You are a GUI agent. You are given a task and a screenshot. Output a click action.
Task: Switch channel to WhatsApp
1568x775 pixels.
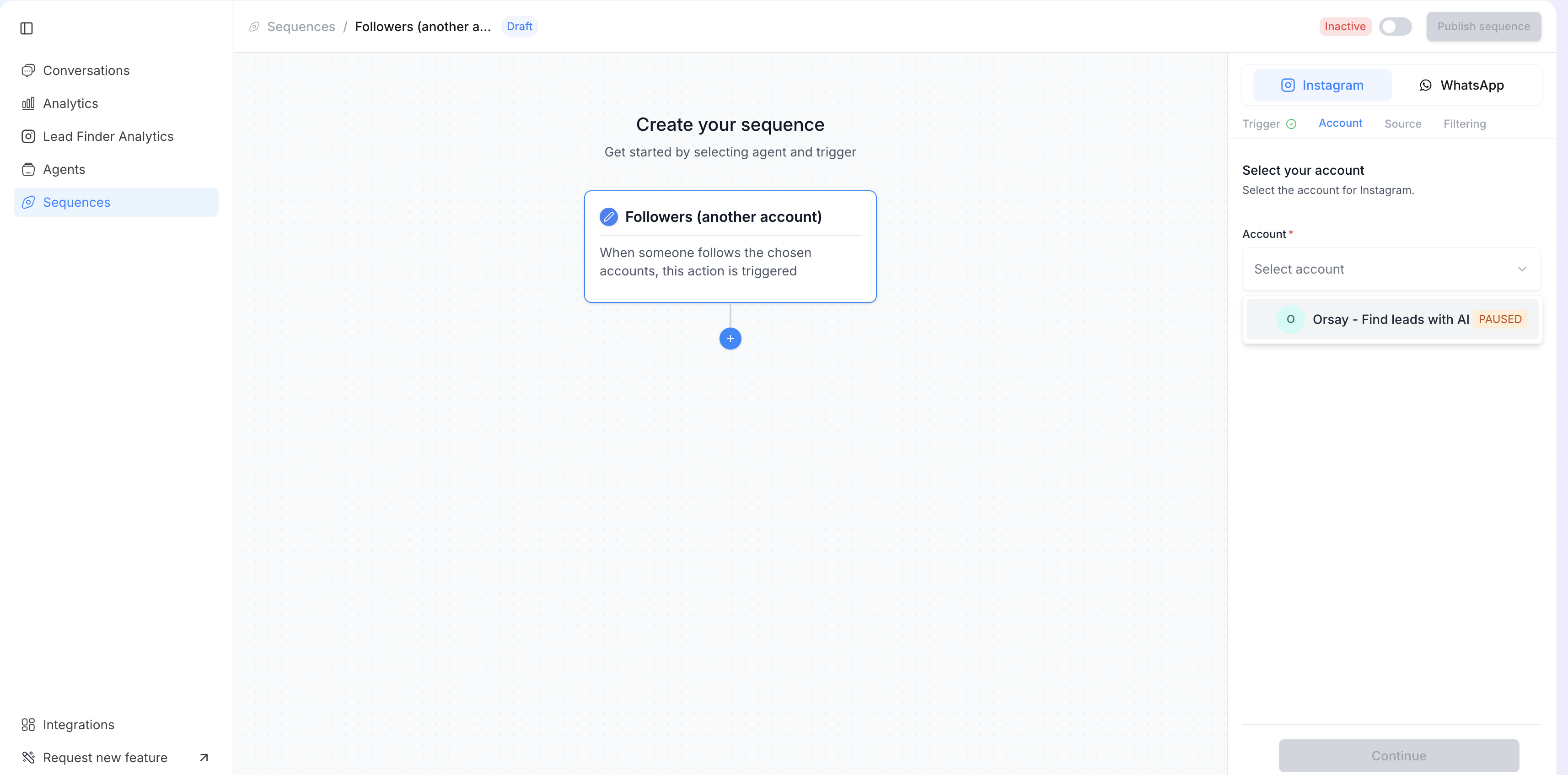[x=1461, y=85]
